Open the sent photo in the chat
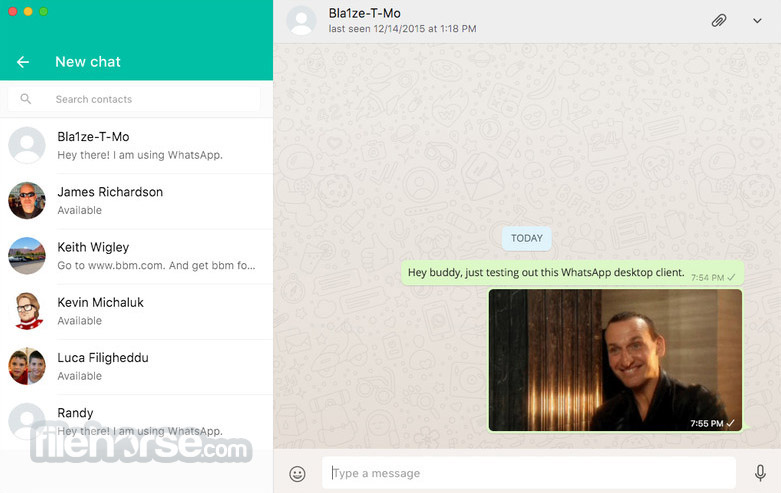The image size is (781, 493). pos(615,360)
